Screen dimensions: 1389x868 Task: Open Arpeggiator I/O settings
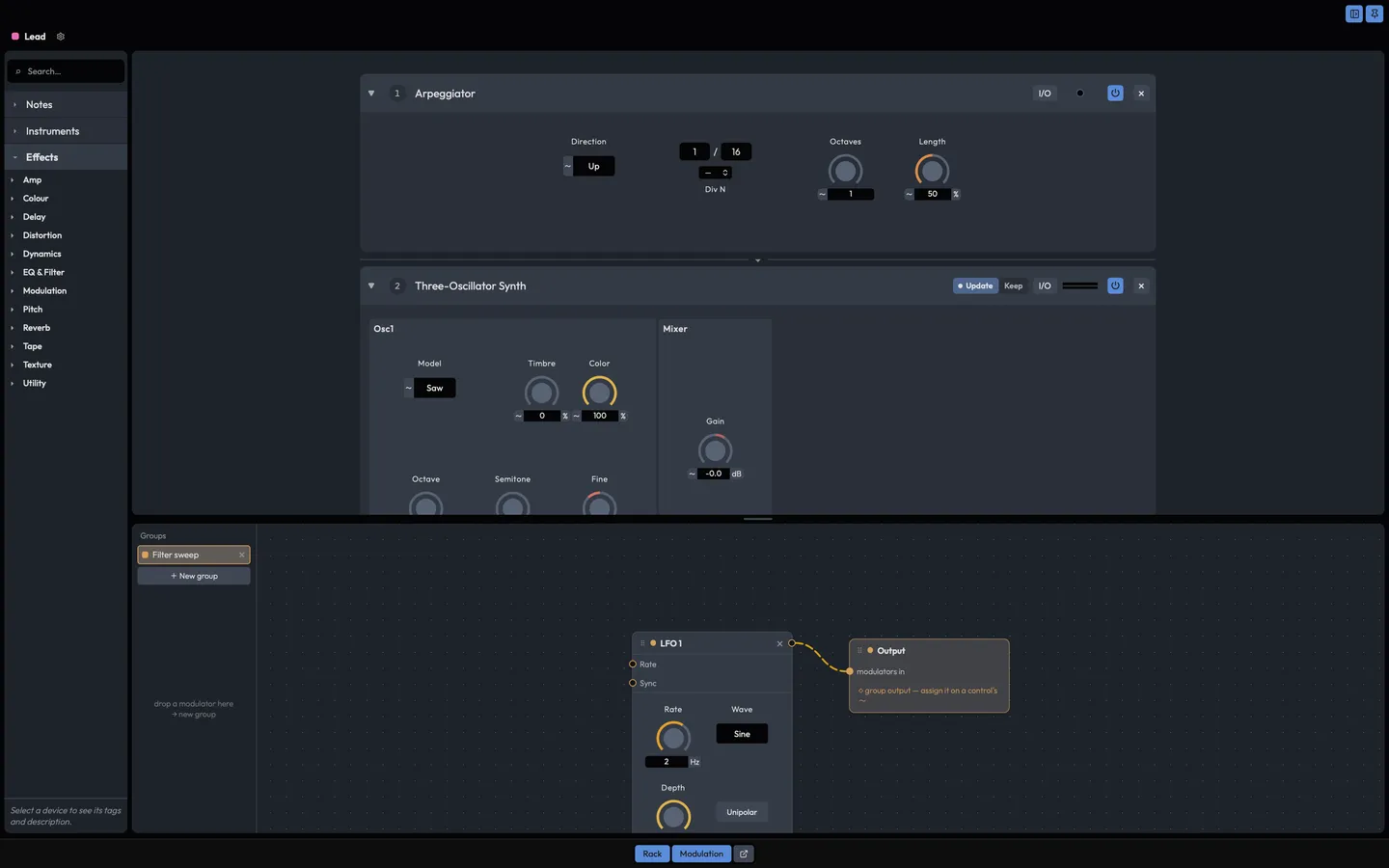[x=1045, y=94]
